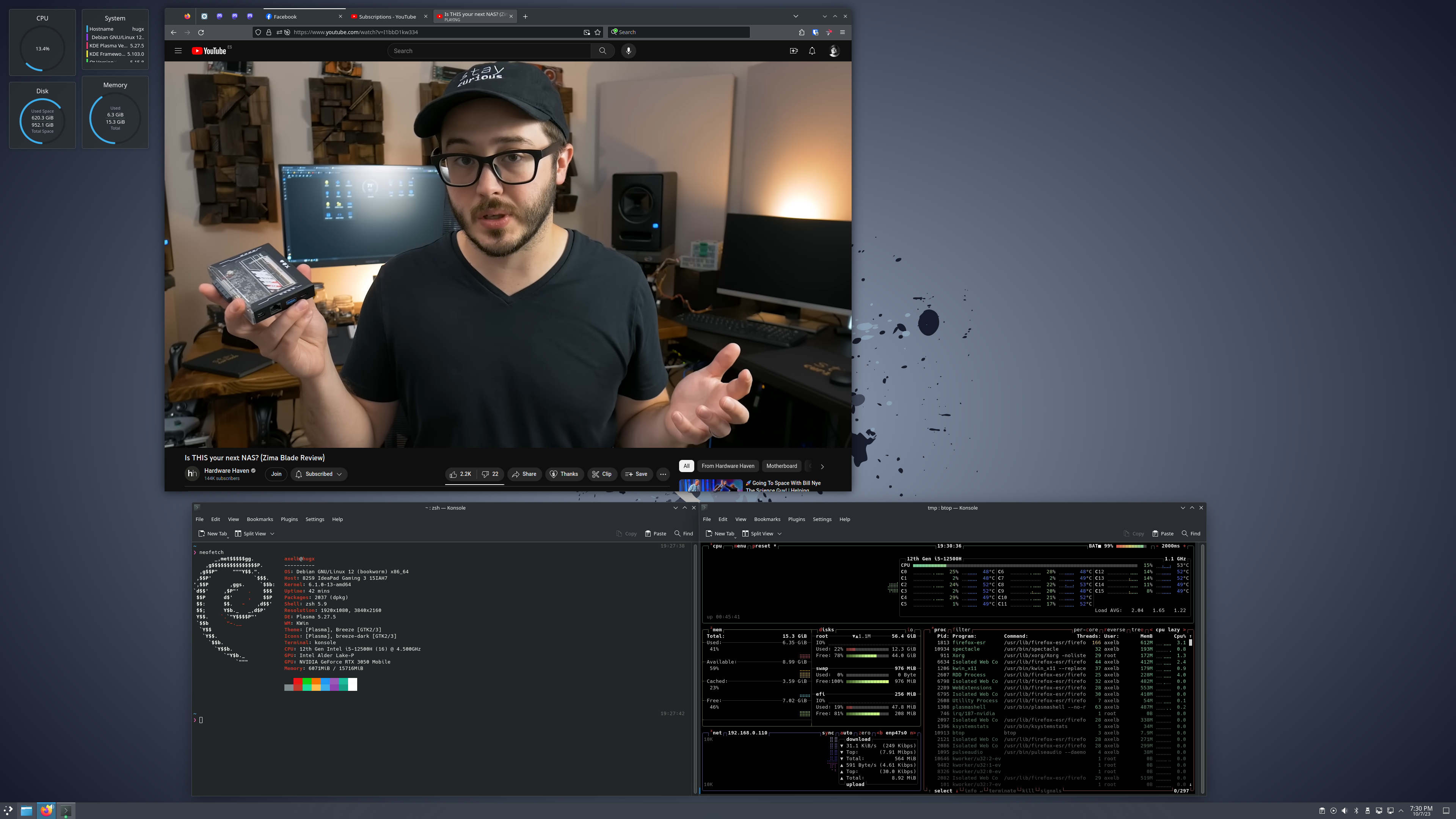This screenshot has height=819, width=1456.
Task: Open the YouTube account avatar menu
Action: point(834,51)
